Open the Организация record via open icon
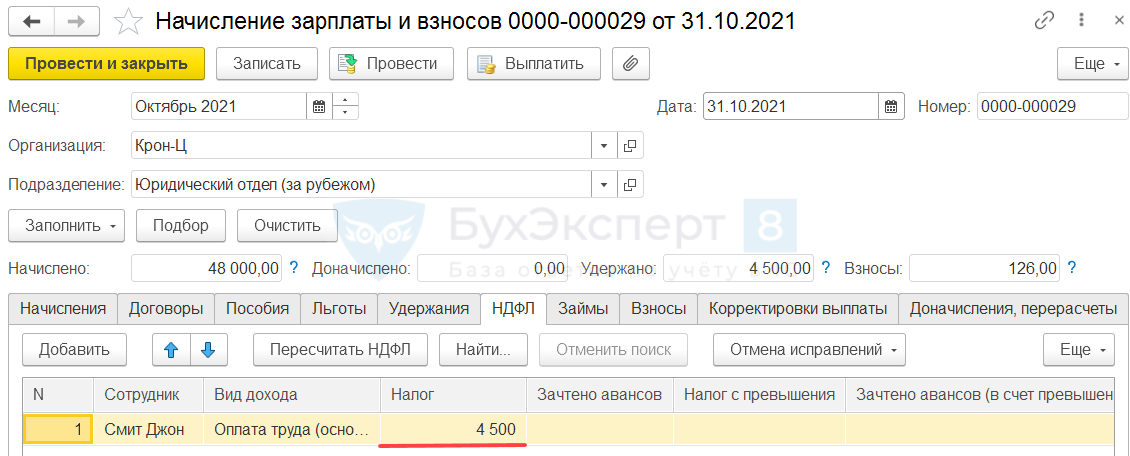The image size is (1130, 456). (630, 146)
